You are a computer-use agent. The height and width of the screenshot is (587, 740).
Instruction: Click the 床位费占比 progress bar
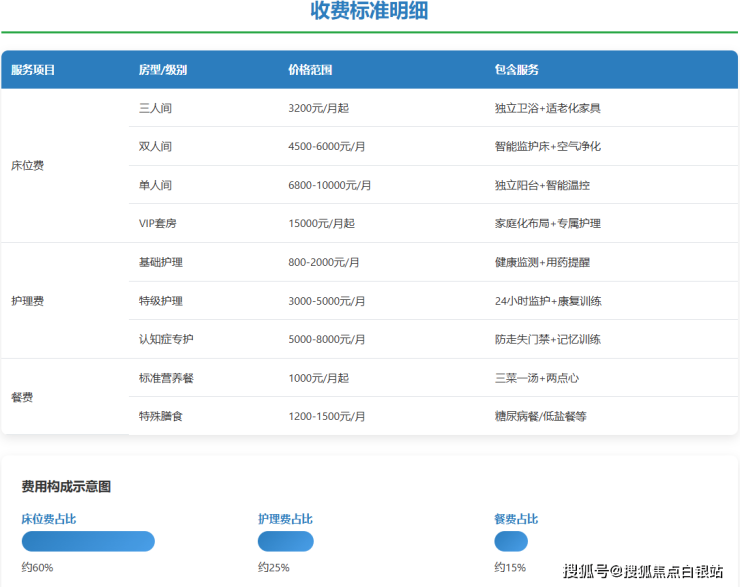tap(88, 541)
